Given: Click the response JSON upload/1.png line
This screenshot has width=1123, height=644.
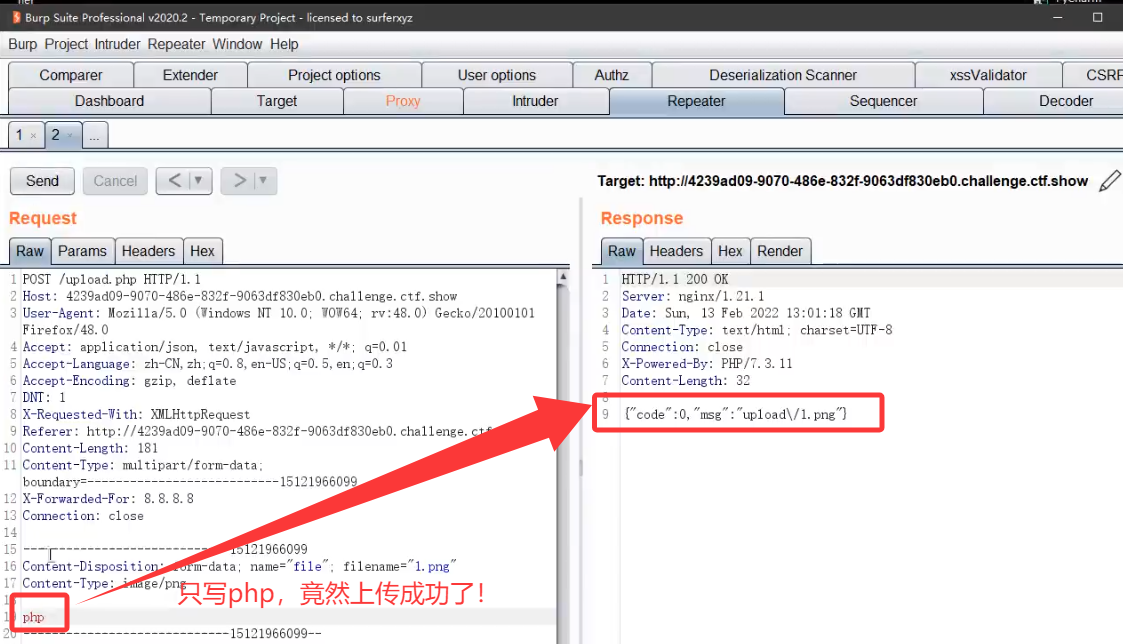Looking at the screenshot, I should click(x=736, y=415).
